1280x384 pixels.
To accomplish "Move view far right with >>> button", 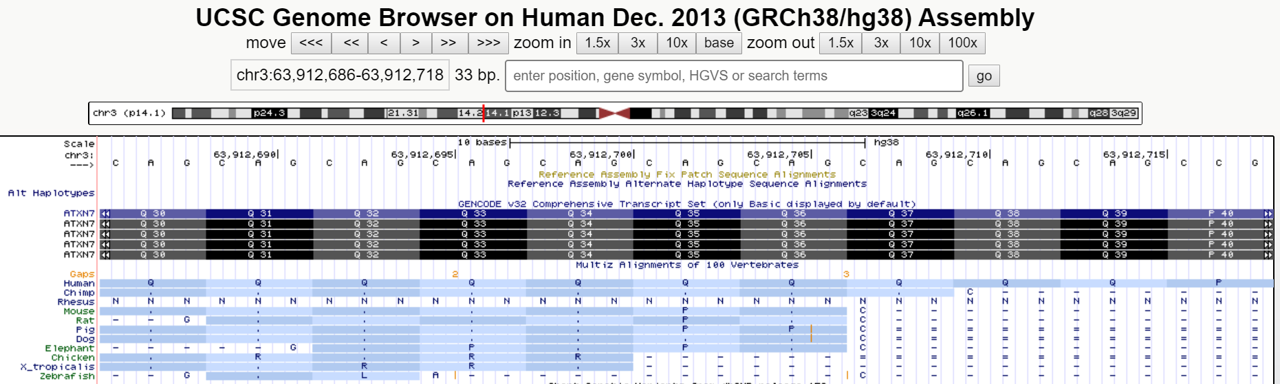I will click(489, 43).
